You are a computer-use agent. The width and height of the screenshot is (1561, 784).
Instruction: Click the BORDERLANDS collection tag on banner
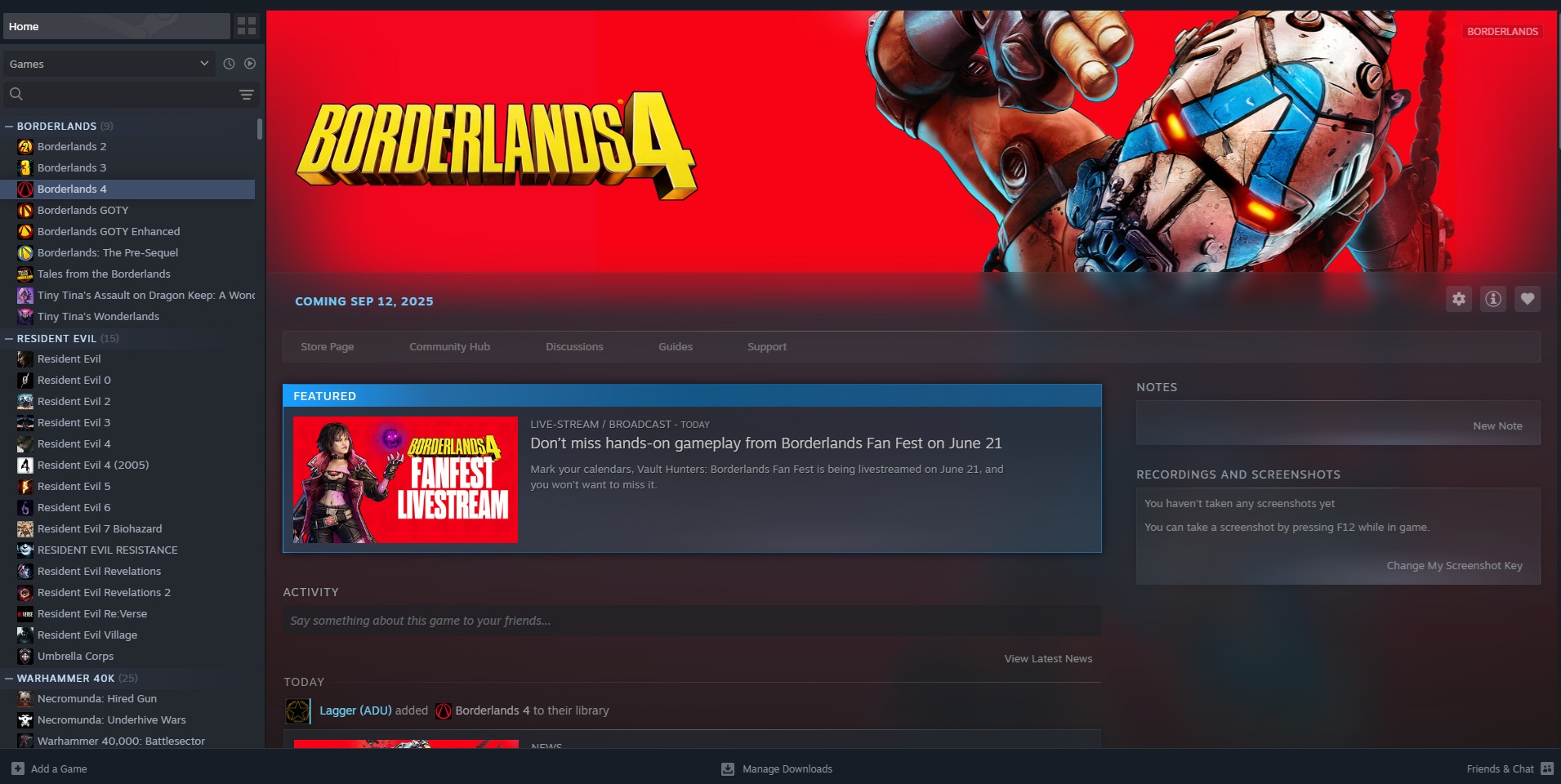point(1502,31)
